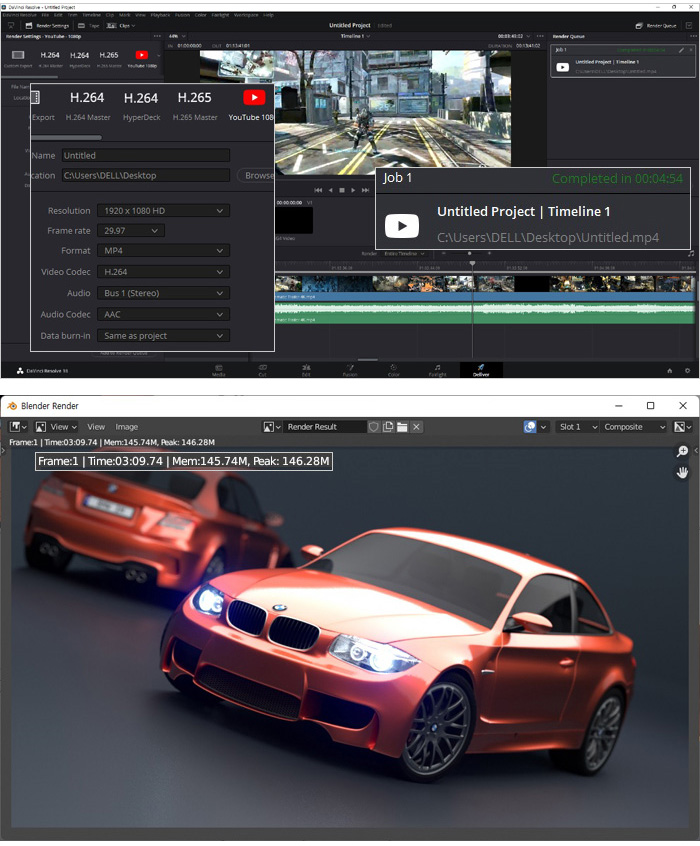Open the Slot 1 dropdown in Blender
700x846 pixels.
click(577, 427)
